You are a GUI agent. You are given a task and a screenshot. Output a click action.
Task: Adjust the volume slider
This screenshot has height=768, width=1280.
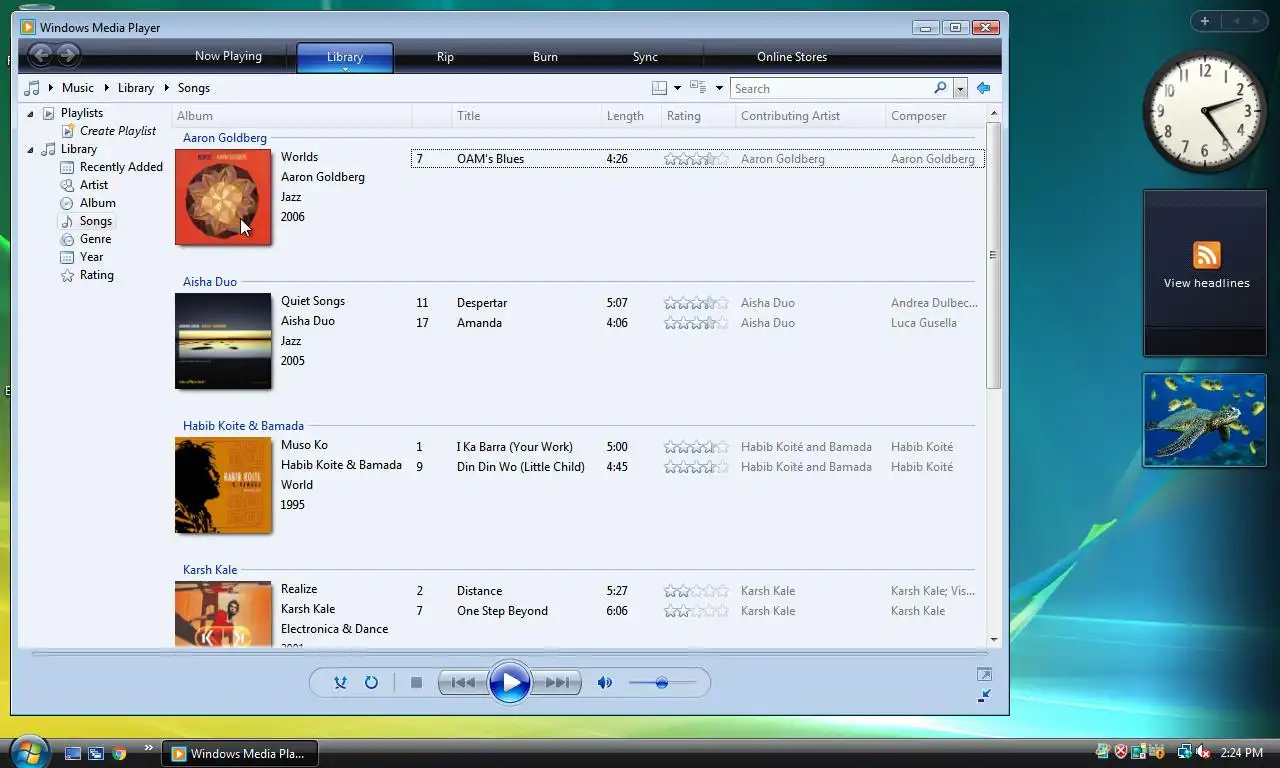[662, 683]
